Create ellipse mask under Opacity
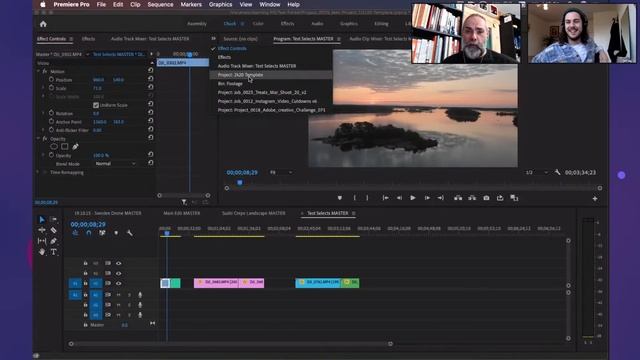Screen dimensions: 640x360 click(54, 147)
